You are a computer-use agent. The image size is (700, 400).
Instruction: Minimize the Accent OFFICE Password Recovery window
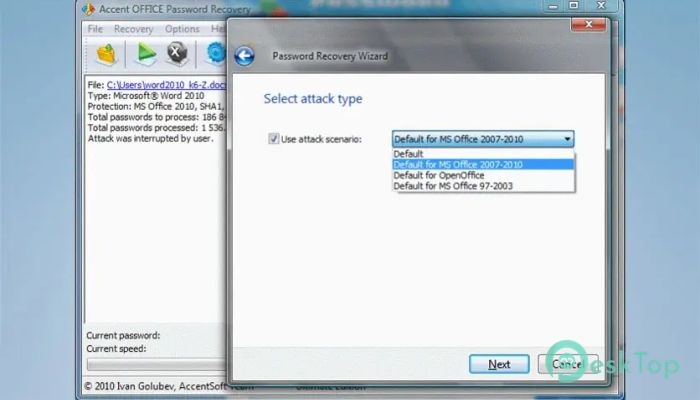pos(553,6)
